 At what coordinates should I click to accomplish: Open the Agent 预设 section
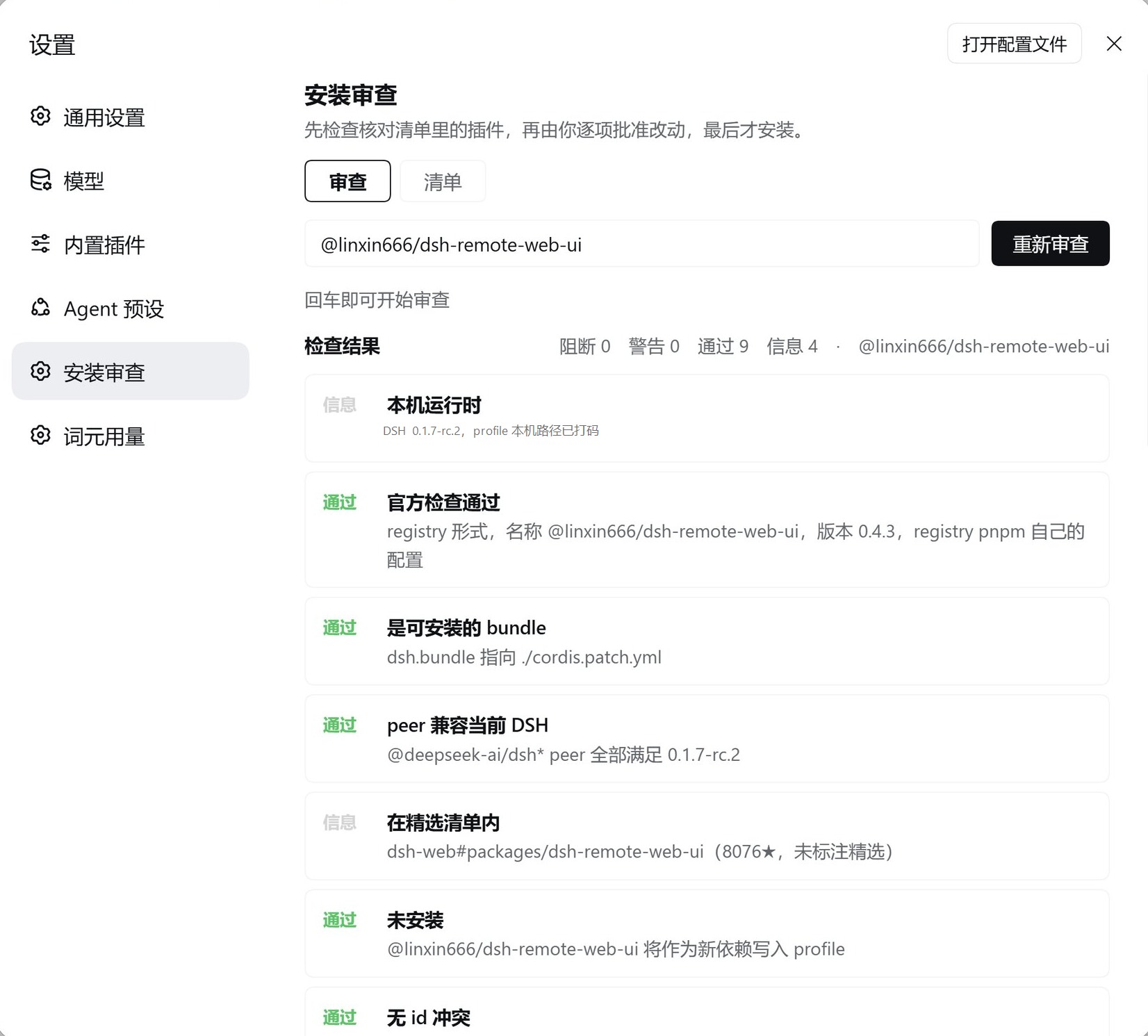[x=130, y=309]
